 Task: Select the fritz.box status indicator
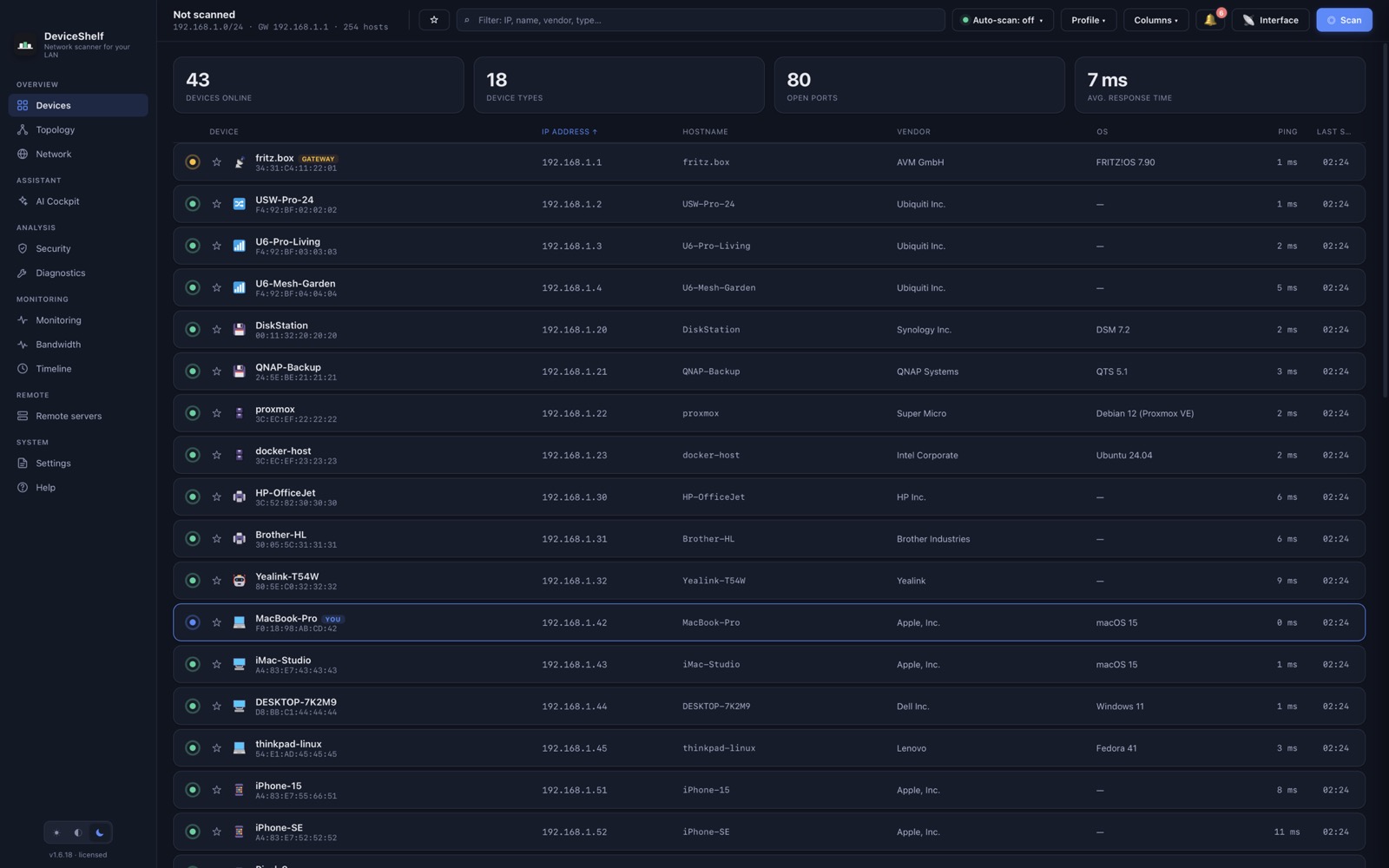coord(193,162)
